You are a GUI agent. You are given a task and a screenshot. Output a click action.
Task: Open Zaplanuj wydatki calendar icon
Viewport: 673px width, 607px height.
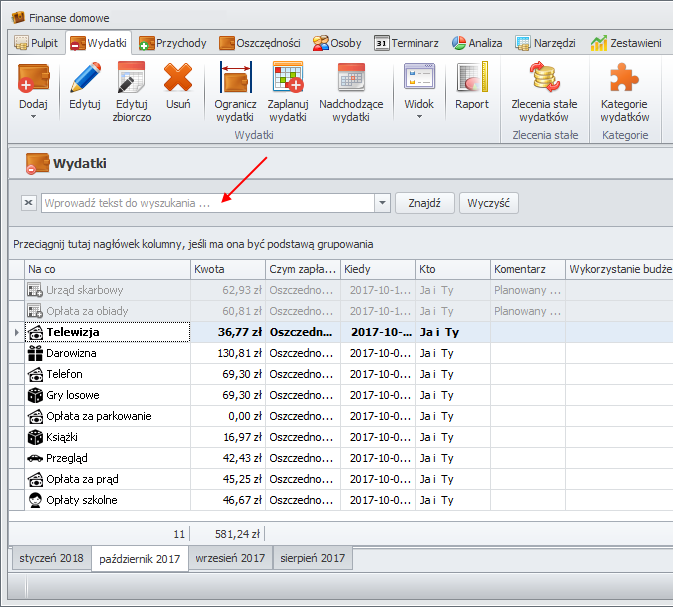click(288, 79)
